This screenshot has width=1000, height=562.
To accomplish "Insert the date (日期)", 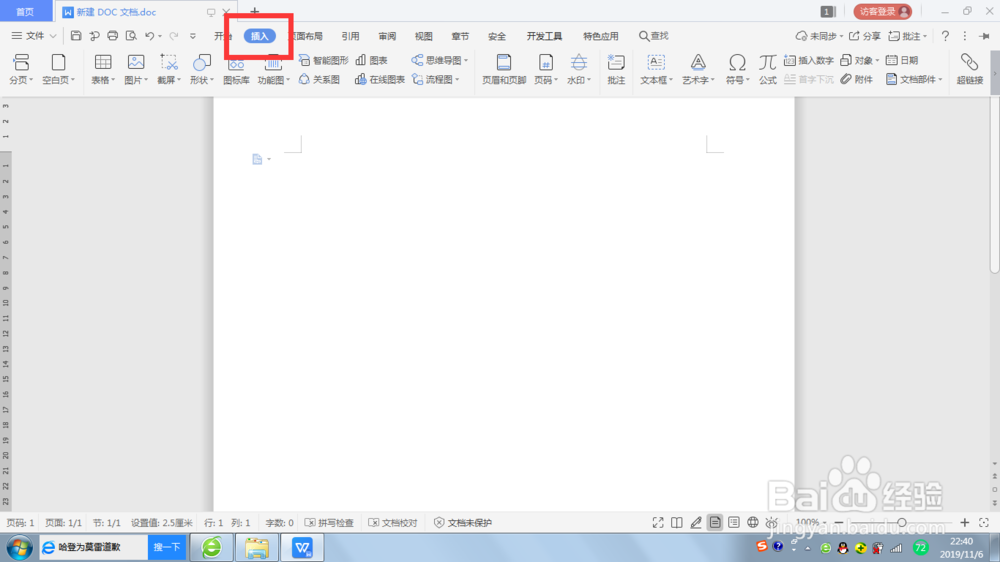I will coord(902,60).
